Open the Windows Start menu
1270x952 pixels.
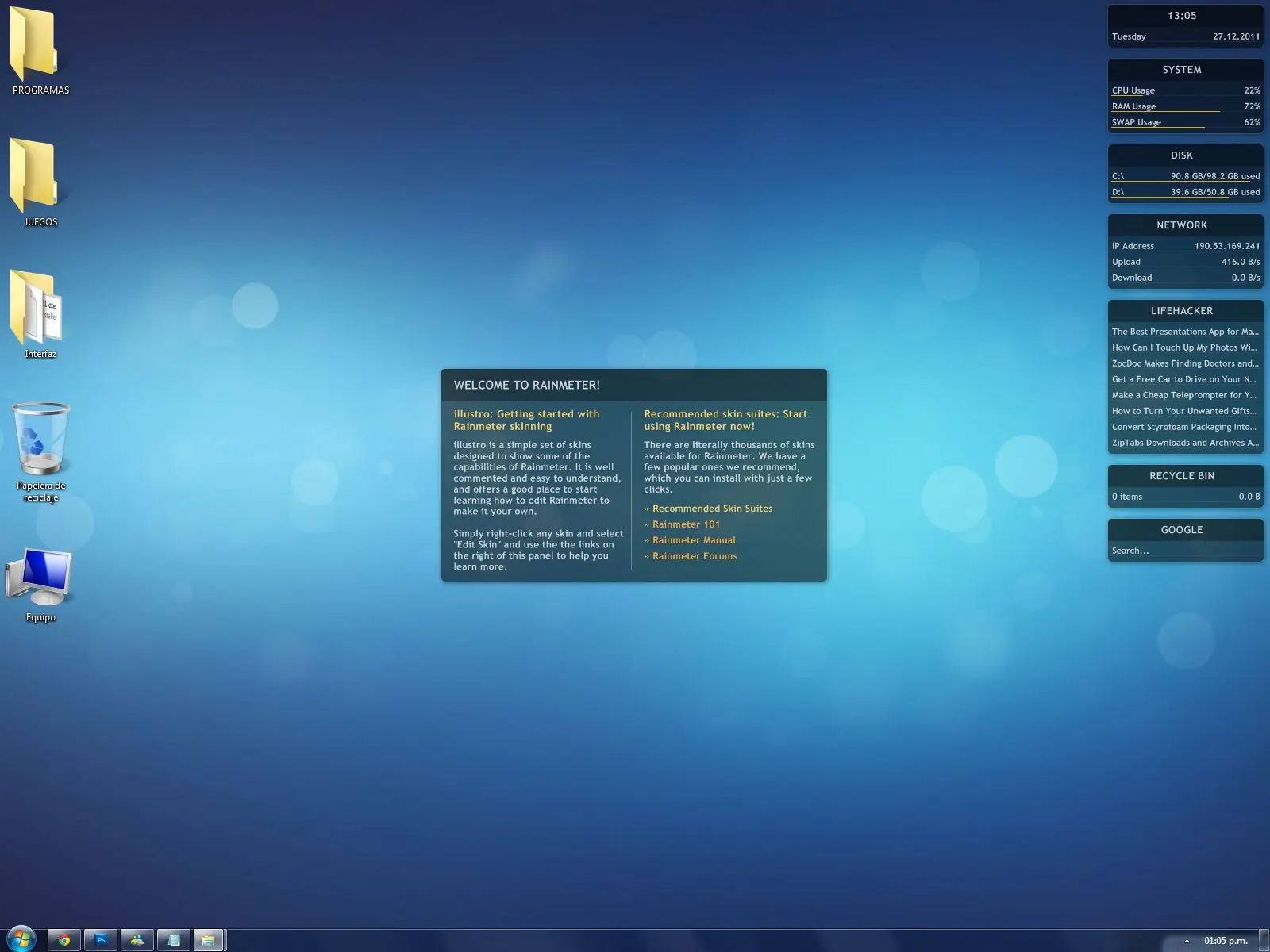pos(20,940)
